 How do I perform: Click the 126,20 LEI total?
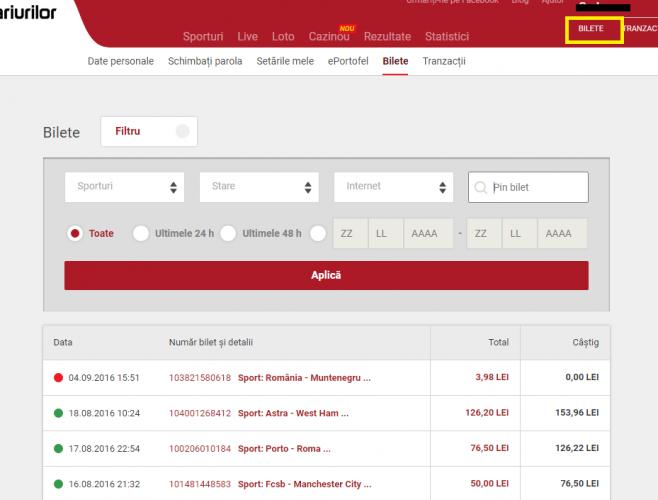(x=487, y=413)
